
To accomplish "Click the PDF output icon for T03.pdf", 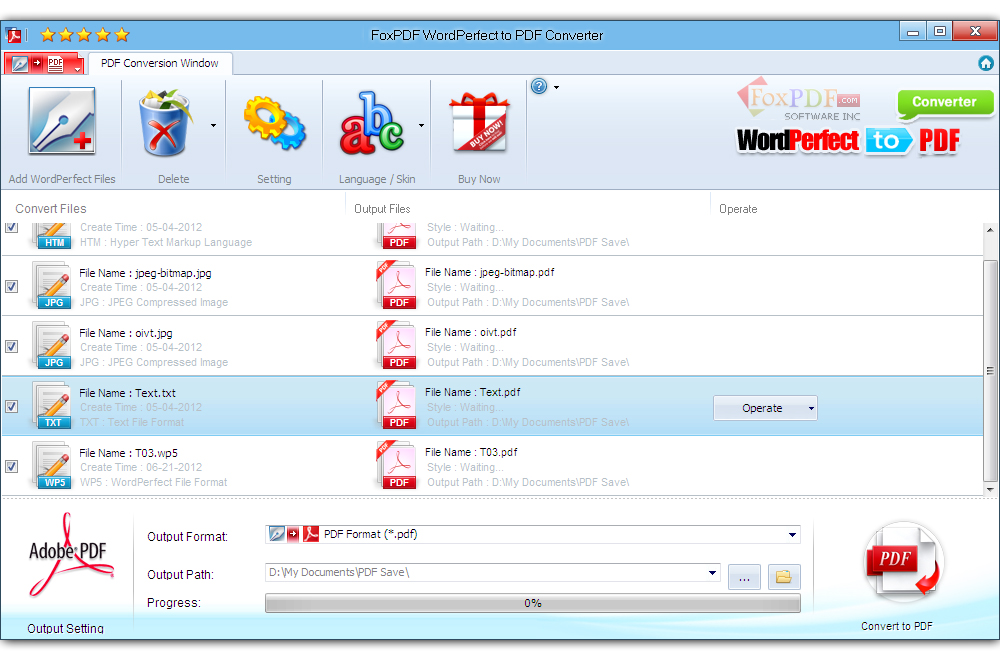I will 397,465.
